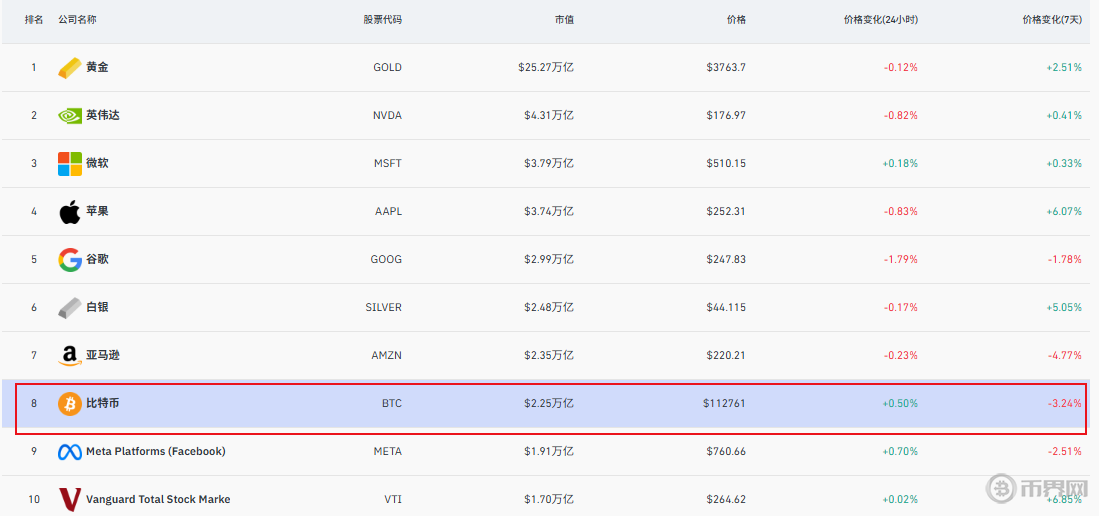Click the gold bar icon
Screen dimensions: 1099x516
pyautogui.click(x=69, y=68)
